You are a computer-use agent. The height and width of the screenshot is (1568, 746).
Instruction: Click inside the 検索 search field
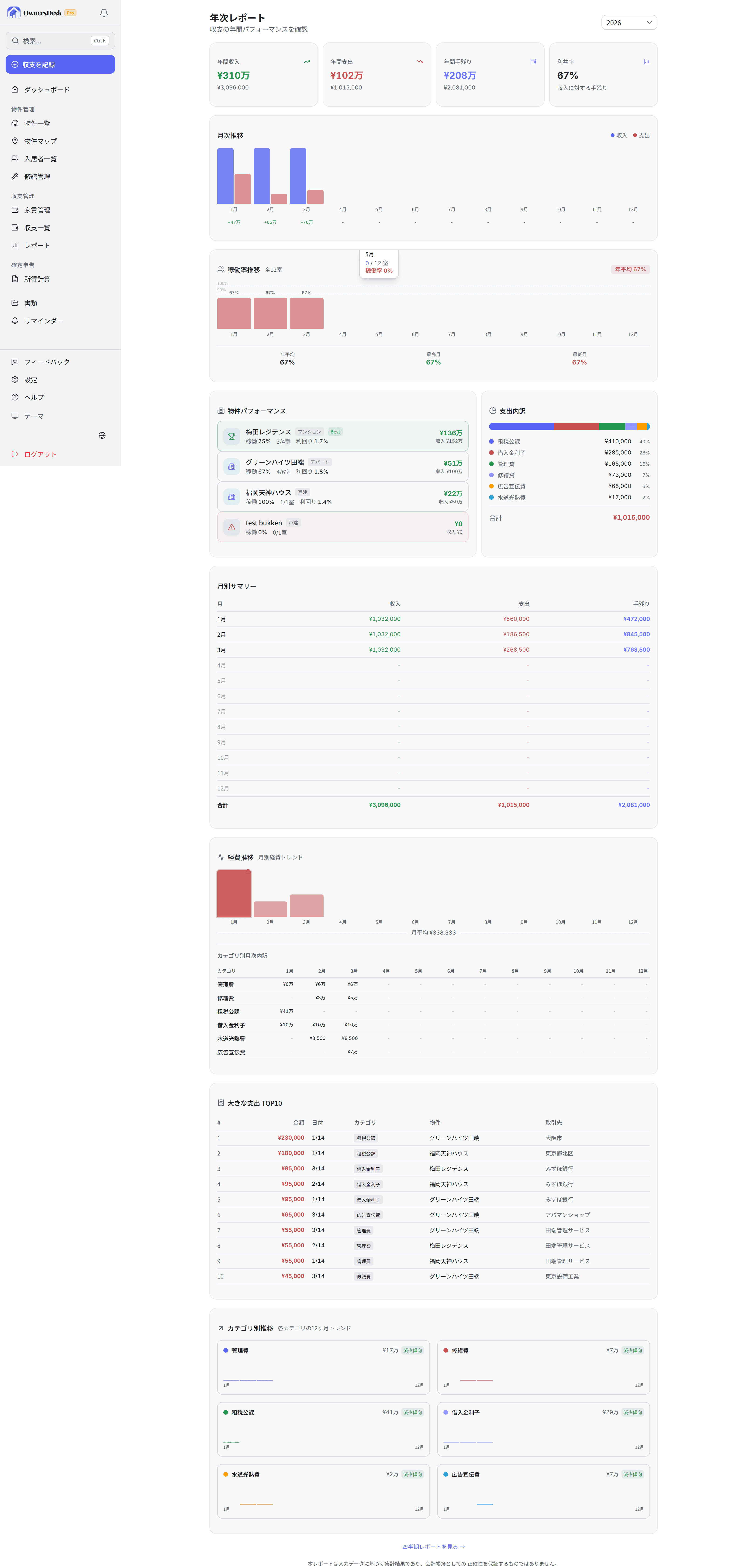tap(60, 41)
